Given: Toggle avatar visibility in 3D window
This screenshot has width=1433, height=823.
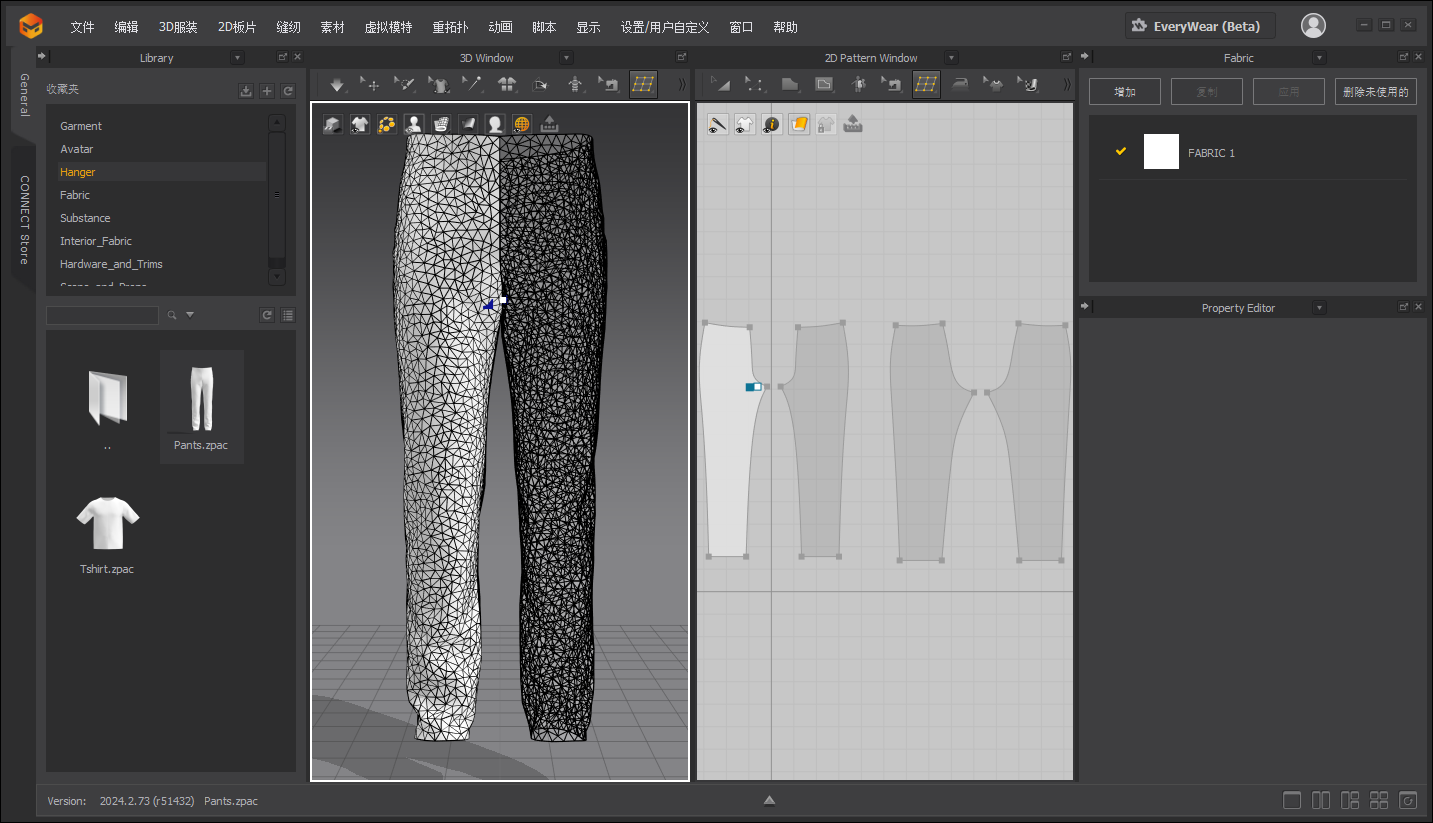Looking at the screenshot, I should [414, 124].
